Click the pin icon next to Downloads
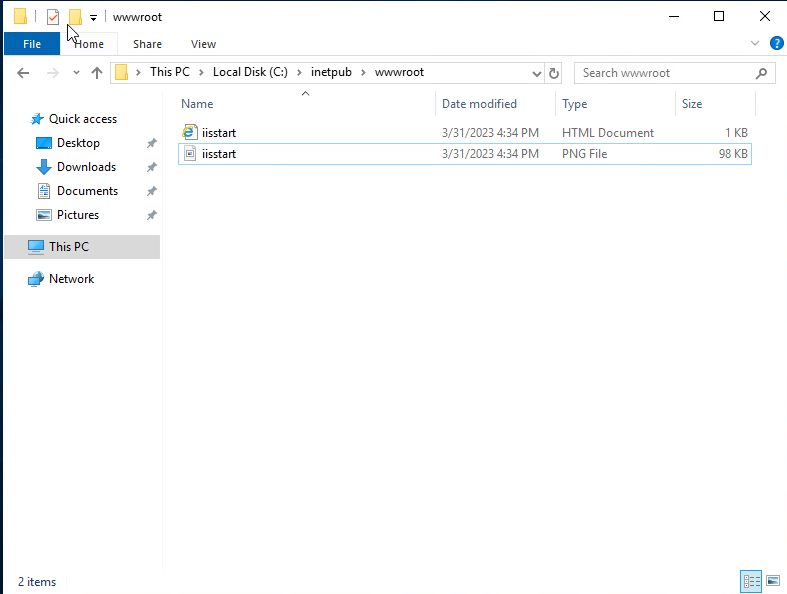The height and width of the screenshot is (594, 787). coord(152,167)
